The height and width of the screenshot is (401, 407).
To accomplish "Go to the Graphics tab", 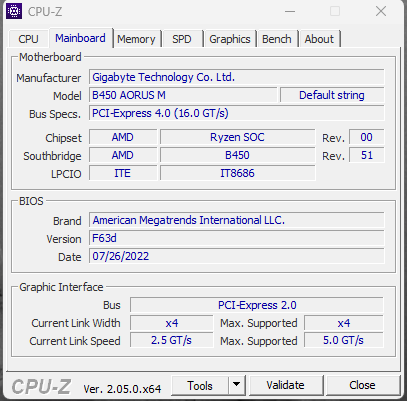I will click(x=230, y=39).
